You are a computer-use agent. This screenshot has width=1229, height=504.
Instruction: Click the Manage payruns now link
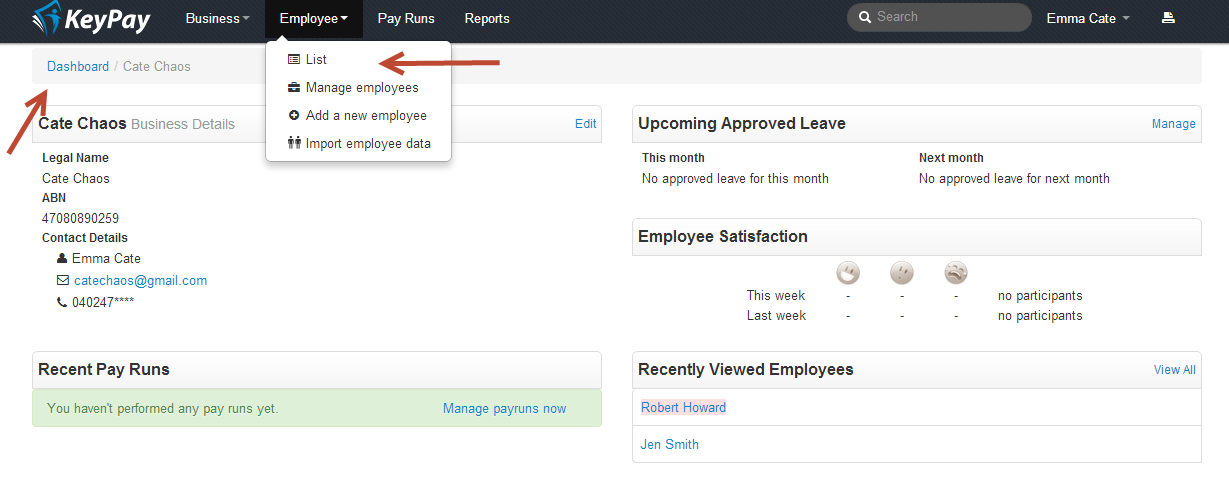[x=504, y=408]
